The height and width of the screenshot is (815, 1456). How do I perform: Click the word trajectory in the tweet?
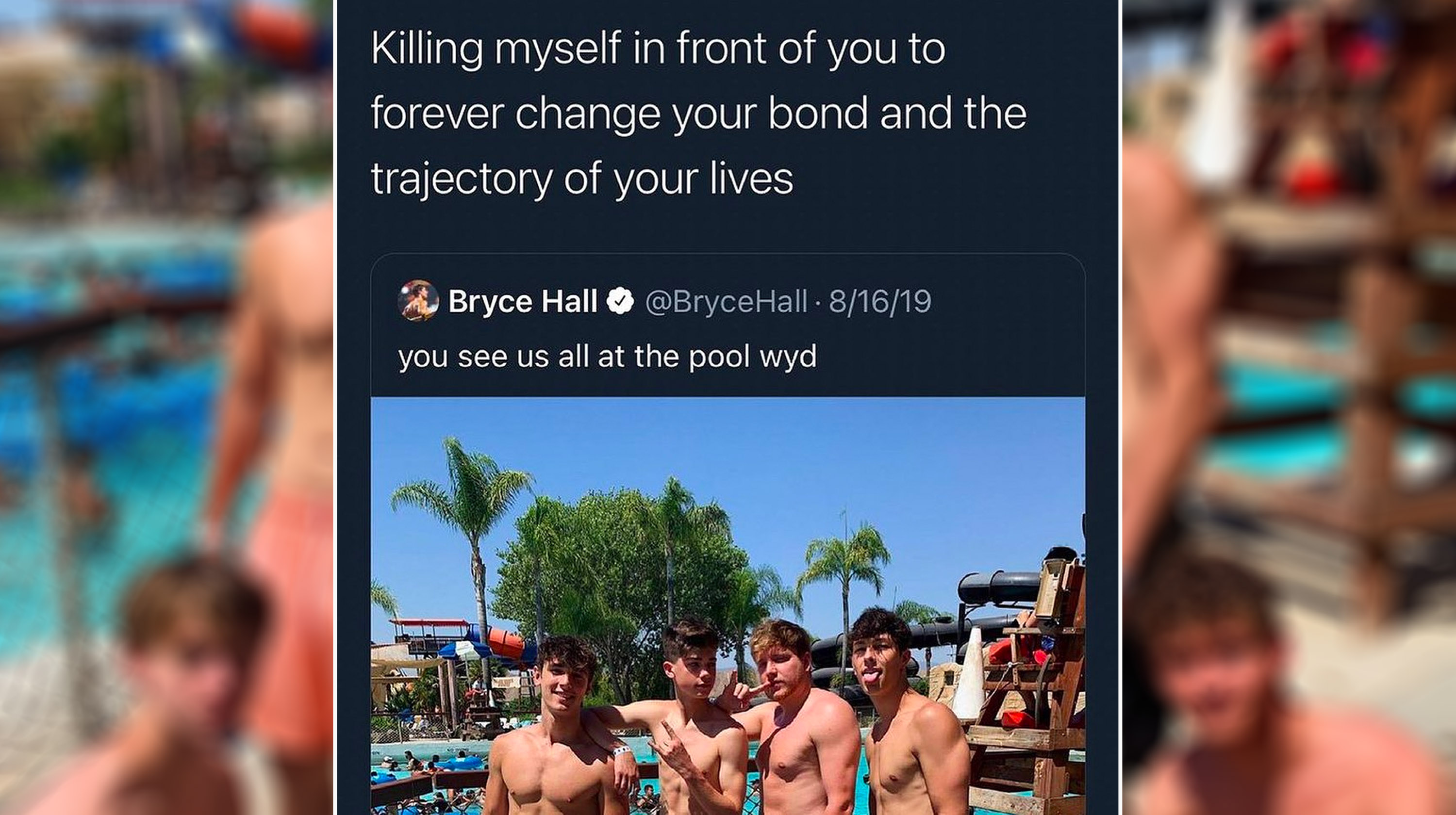(x=462, y=179)
